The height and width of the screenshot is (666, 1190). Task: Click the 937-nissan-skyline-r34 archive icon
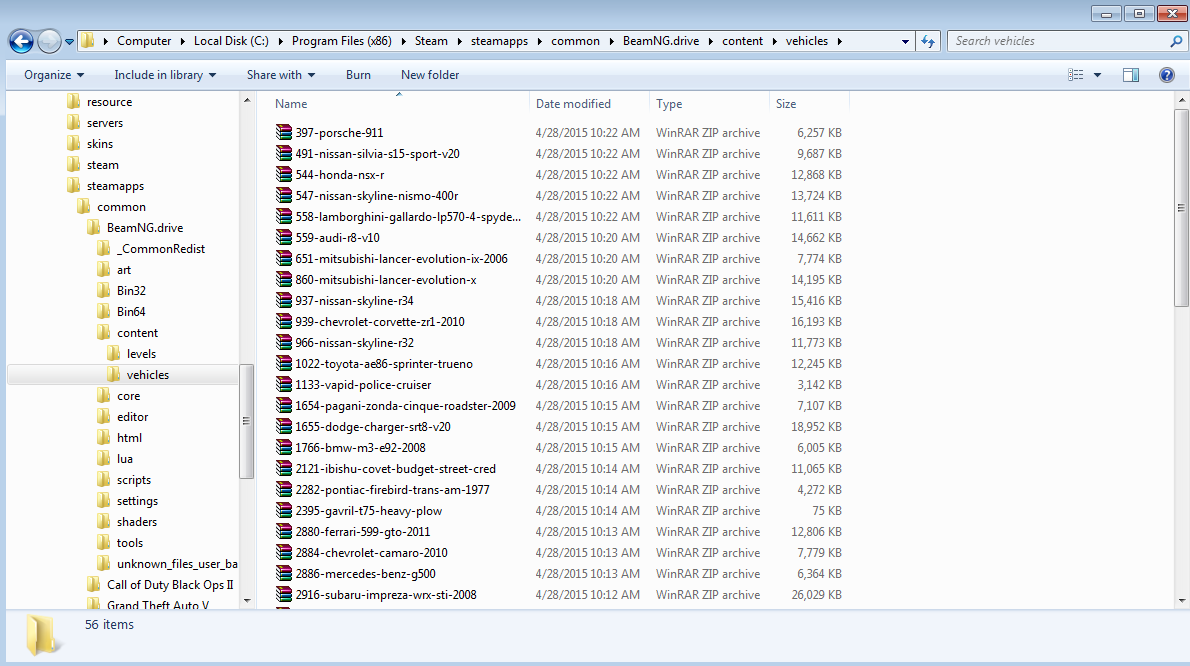click(x=284, y=301)
